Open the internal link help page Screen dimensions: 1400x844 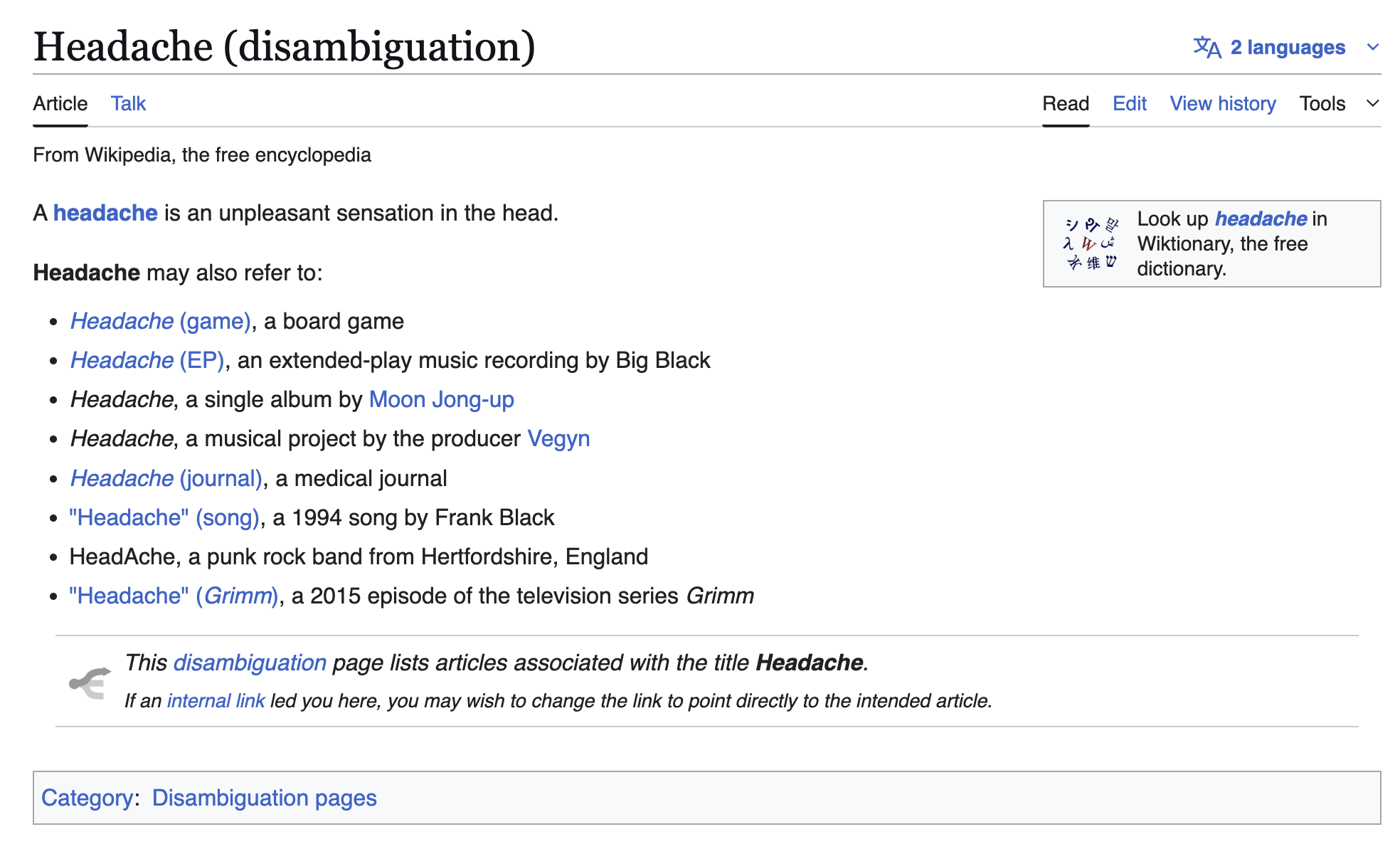click(216, 701)
